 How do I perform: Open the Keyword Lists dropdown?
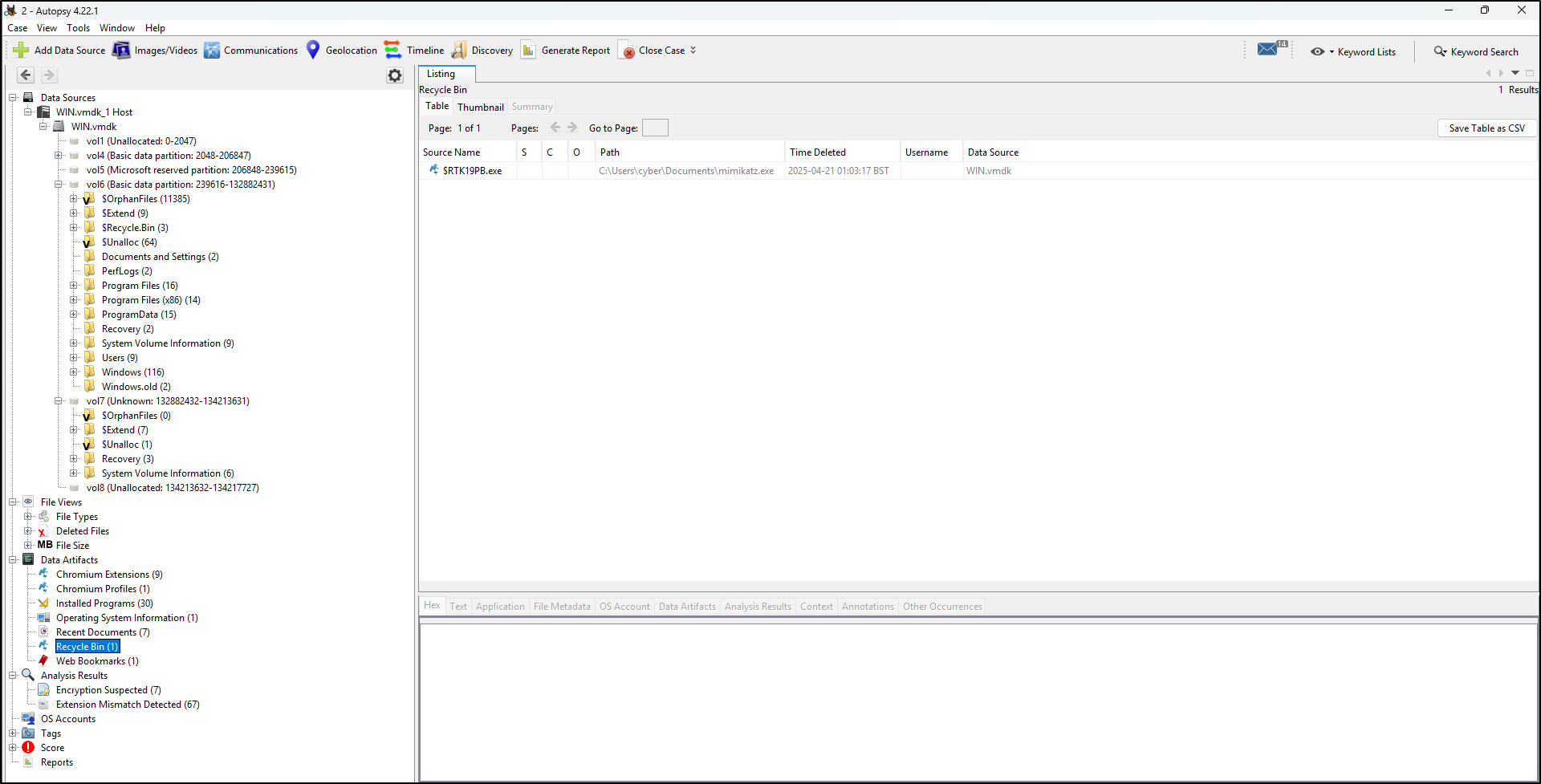(x=1353, y=51)
